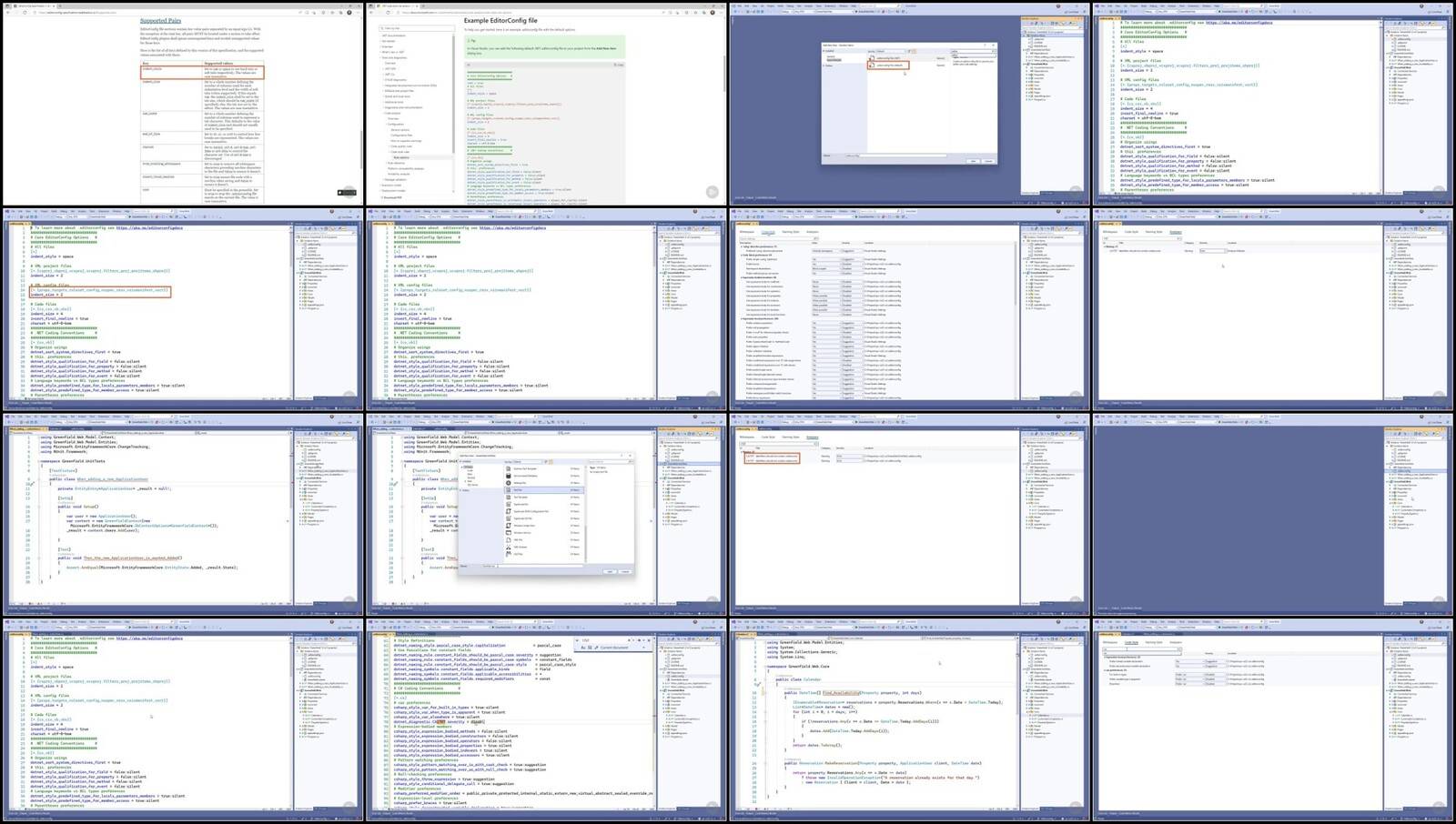
Task: Click back arrow in Supported Pairs browser
Action: point(7,13)
